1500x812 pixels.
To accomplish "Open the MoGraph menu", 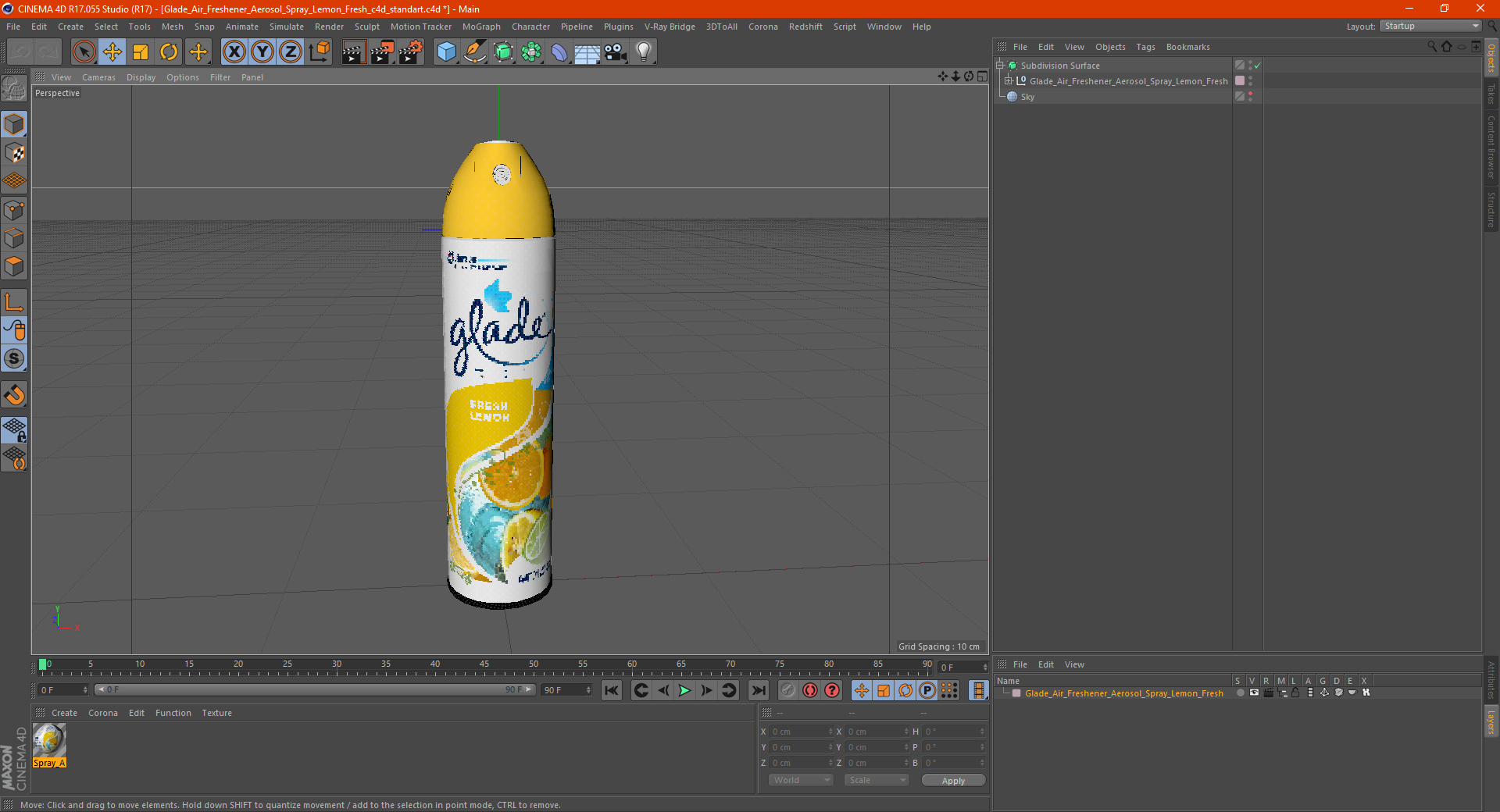I will 481,27.
